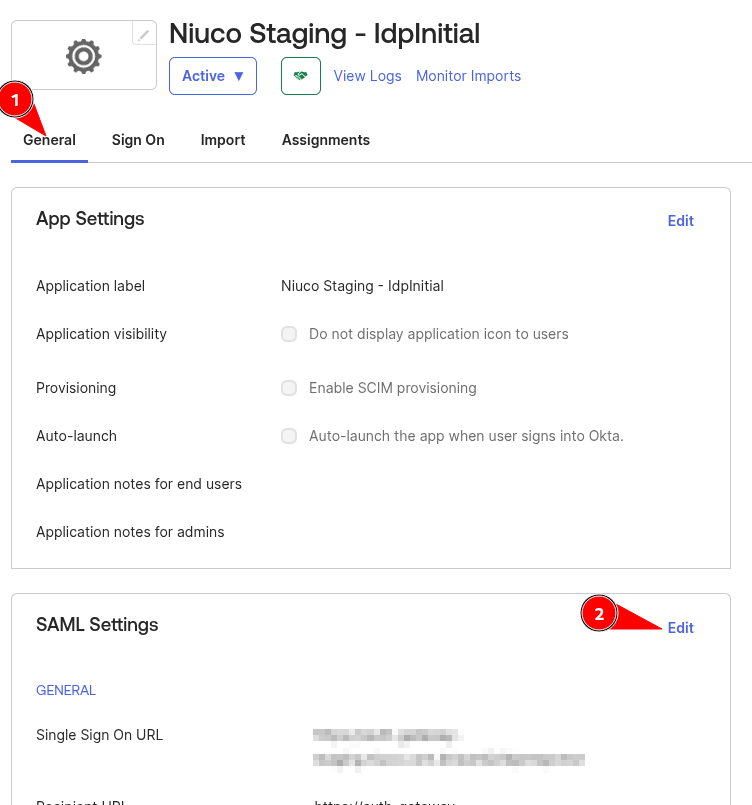
Task: Click the 'Niuco Staging - IdpInitial' application label value
Action: coord(362,286)
